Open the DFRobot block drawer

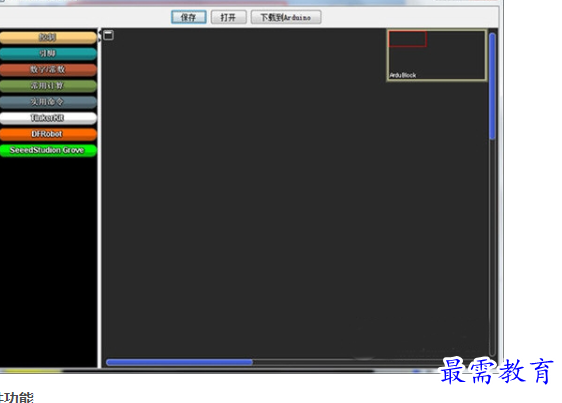(x=48, y=134)
